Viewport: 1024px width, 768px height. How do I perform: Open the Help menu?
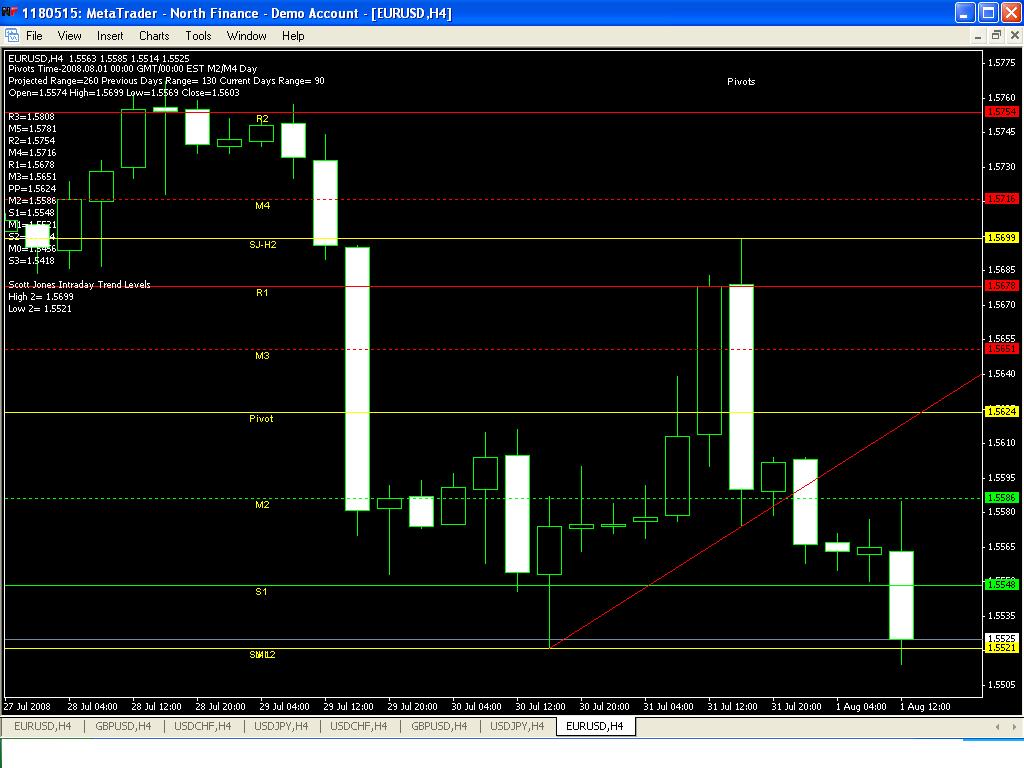click(293, 35)
